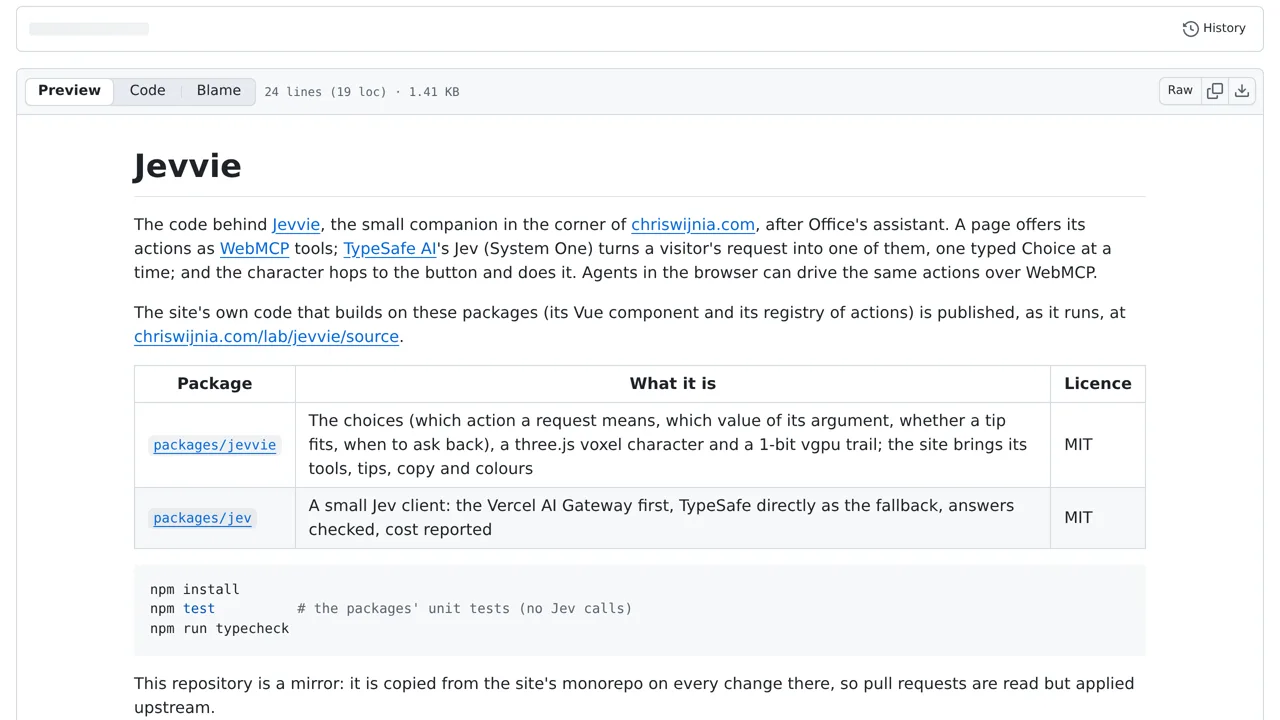Open chriswijnia.com/lab/jevvie/source link
The image size is (1280, 720).
(x=266, y=337)
